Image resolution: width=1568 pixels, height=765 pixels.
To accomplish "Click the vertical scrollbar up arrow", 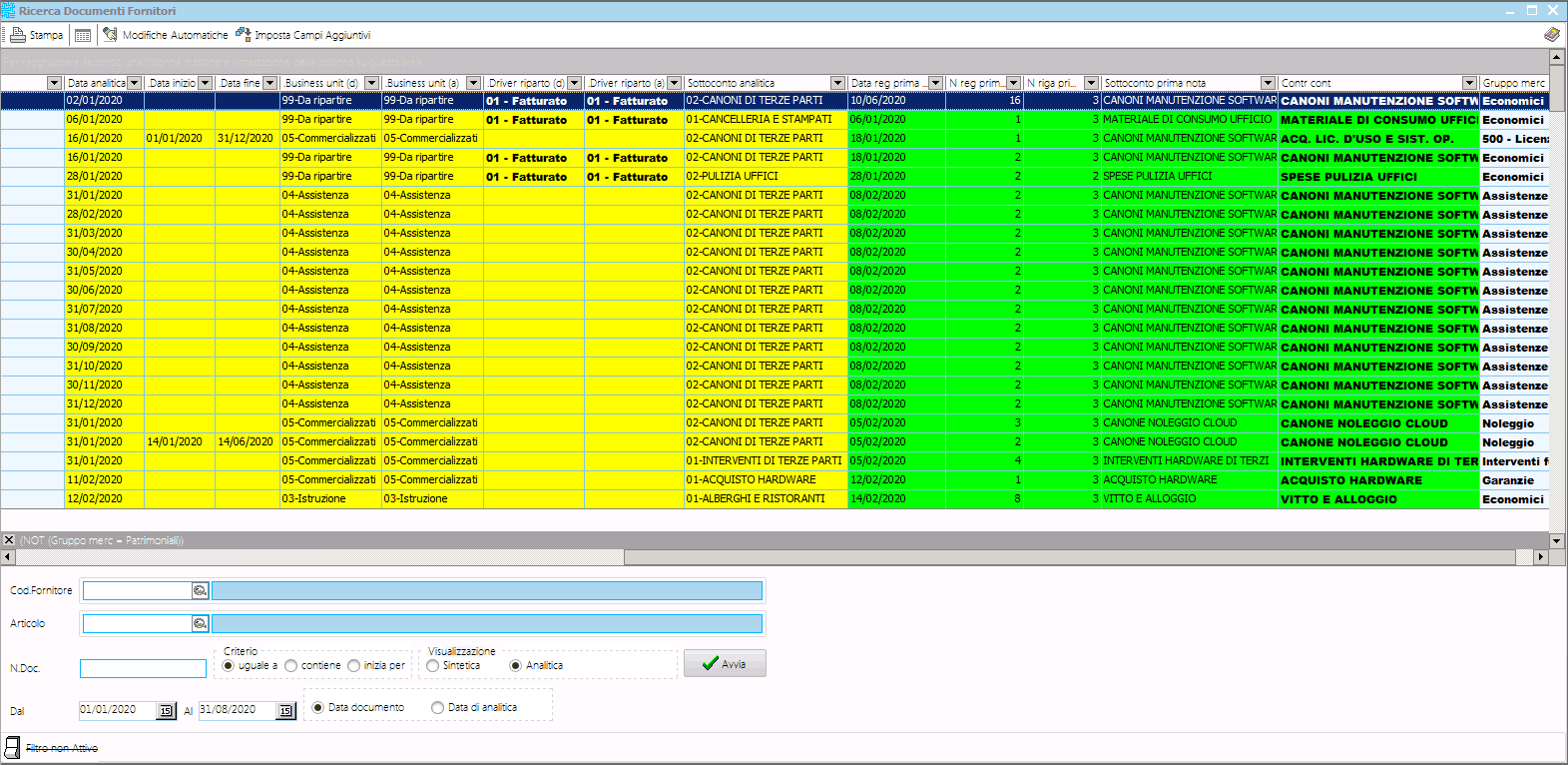I will [1557, 56].
